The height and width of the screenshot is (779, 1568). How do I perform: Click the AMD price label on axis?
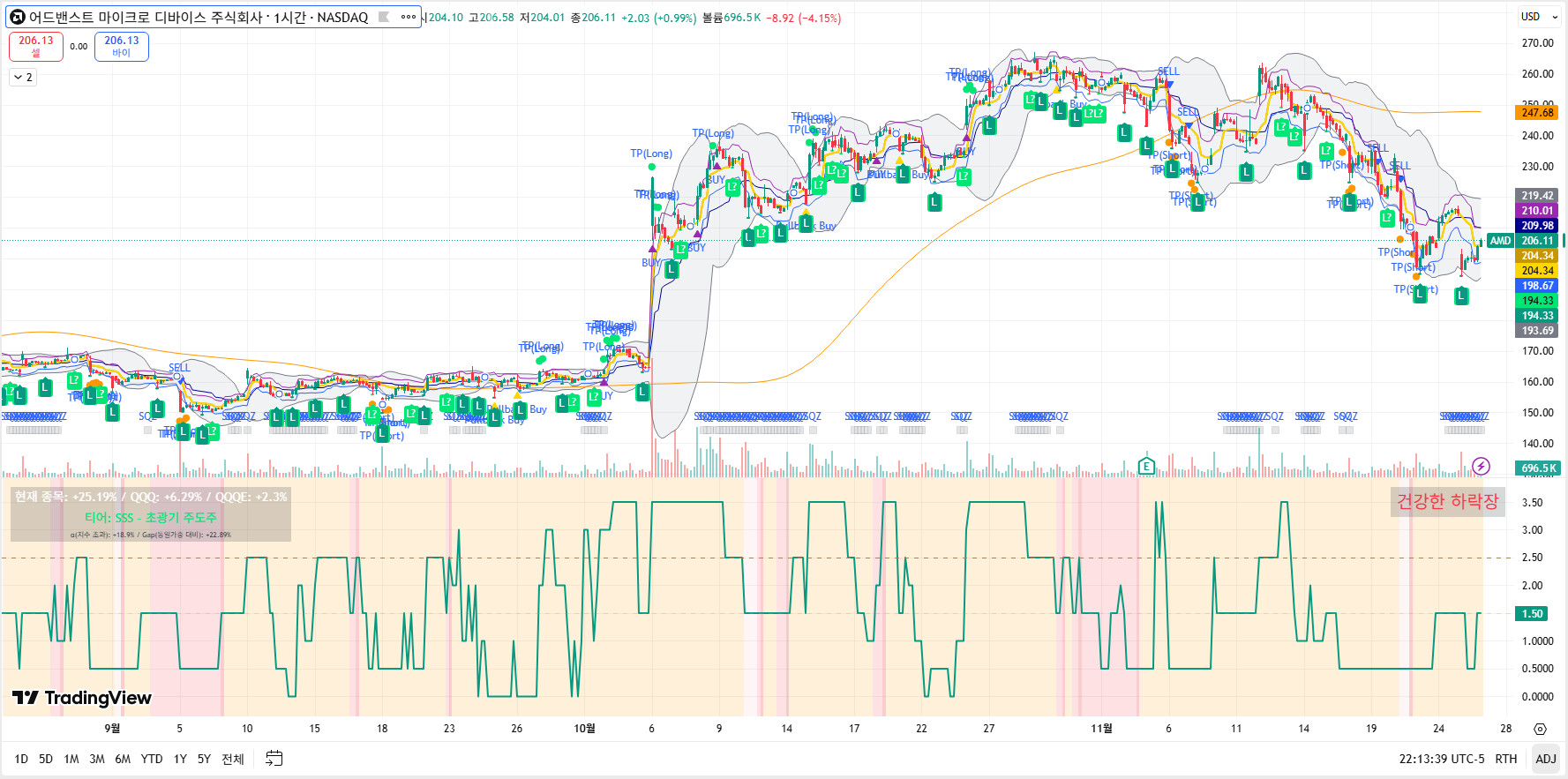coord(1500,241)
